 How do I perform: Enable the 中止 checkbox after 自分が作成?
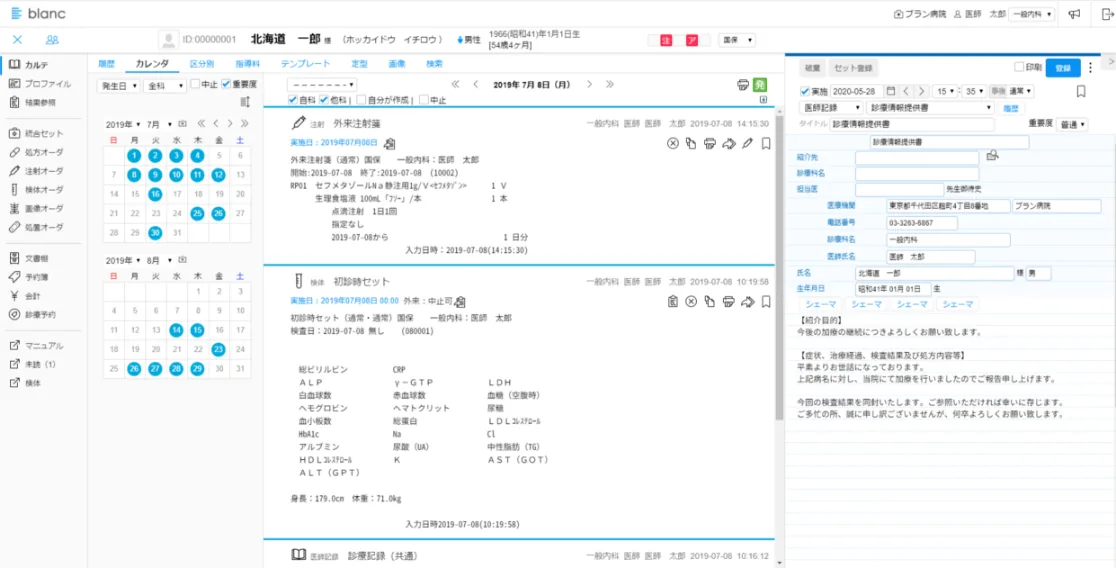(x=424, y=100)
